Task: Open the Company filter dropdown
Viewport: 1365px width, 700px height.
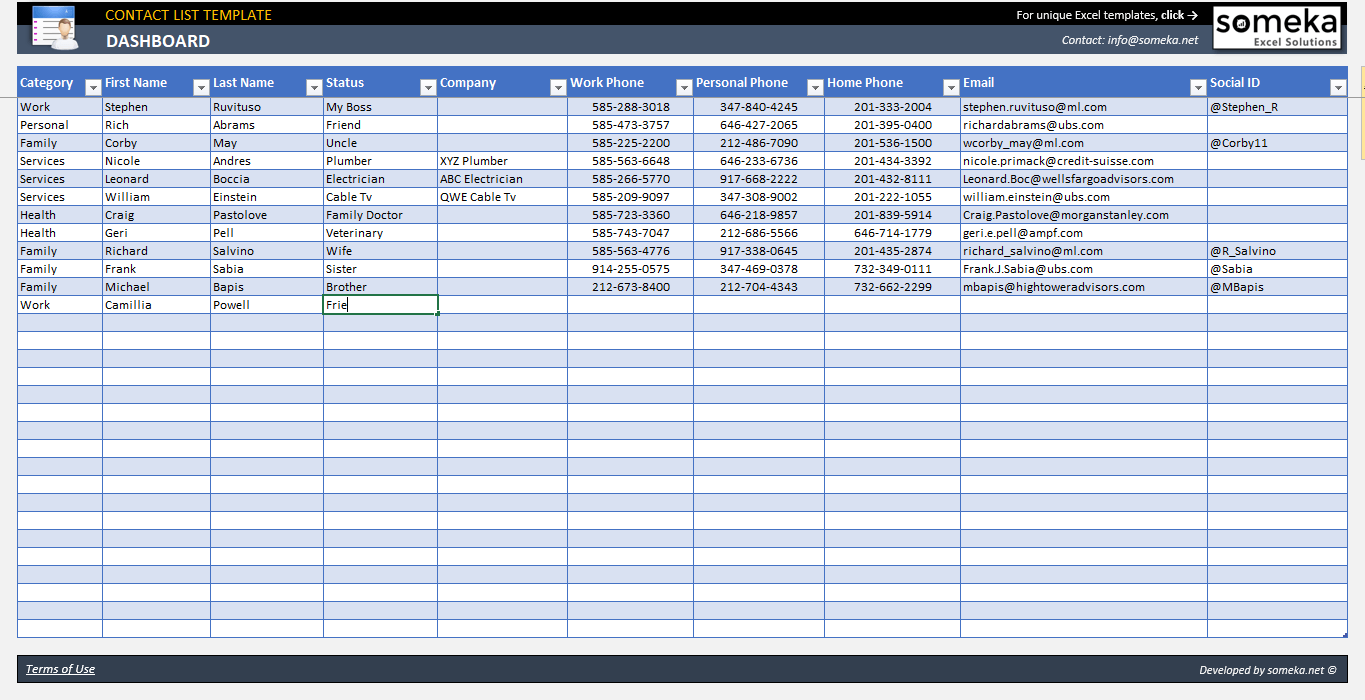Action: 558,87
